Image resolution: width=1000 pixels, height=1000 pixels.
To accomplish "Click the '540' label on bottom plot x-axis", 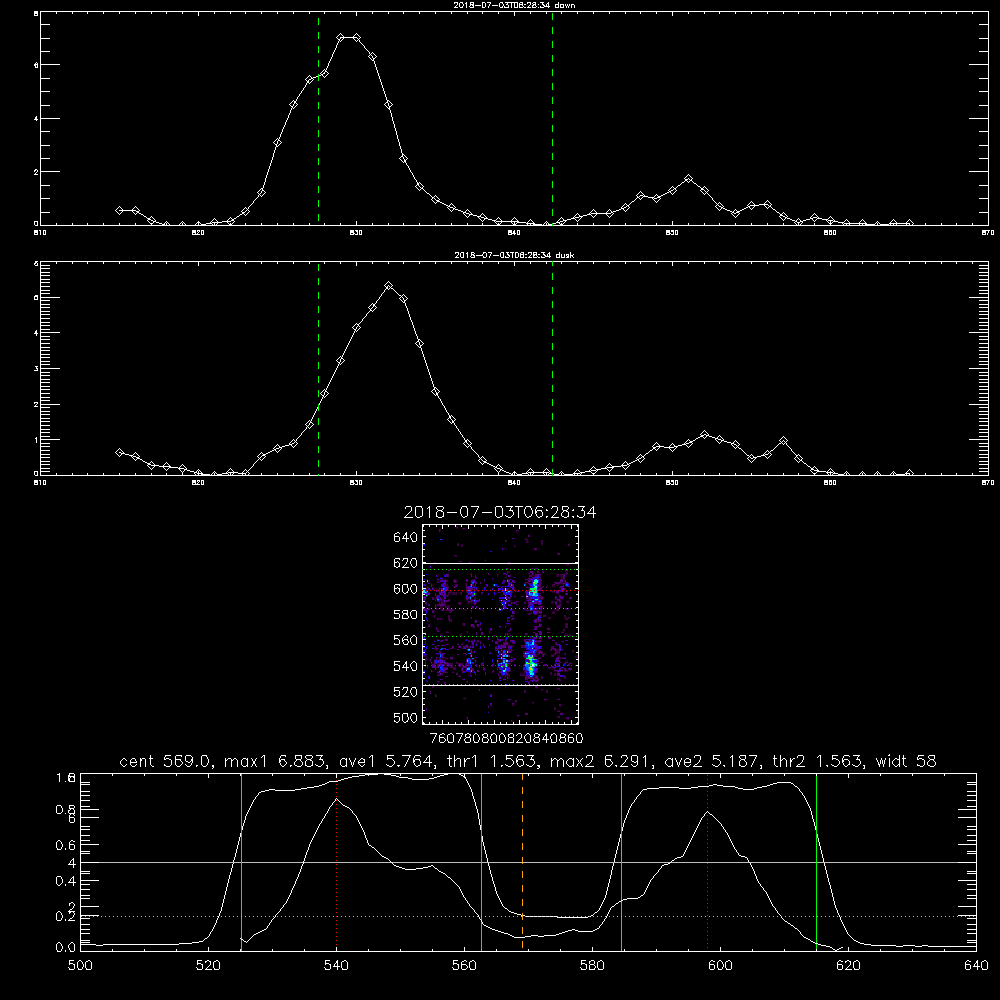I will [336, 966].
